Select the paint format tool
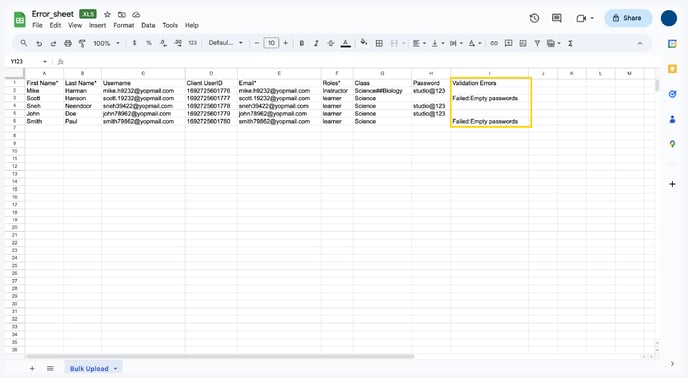The width and height of the screenshot is (688, 378). click(82, 43)
